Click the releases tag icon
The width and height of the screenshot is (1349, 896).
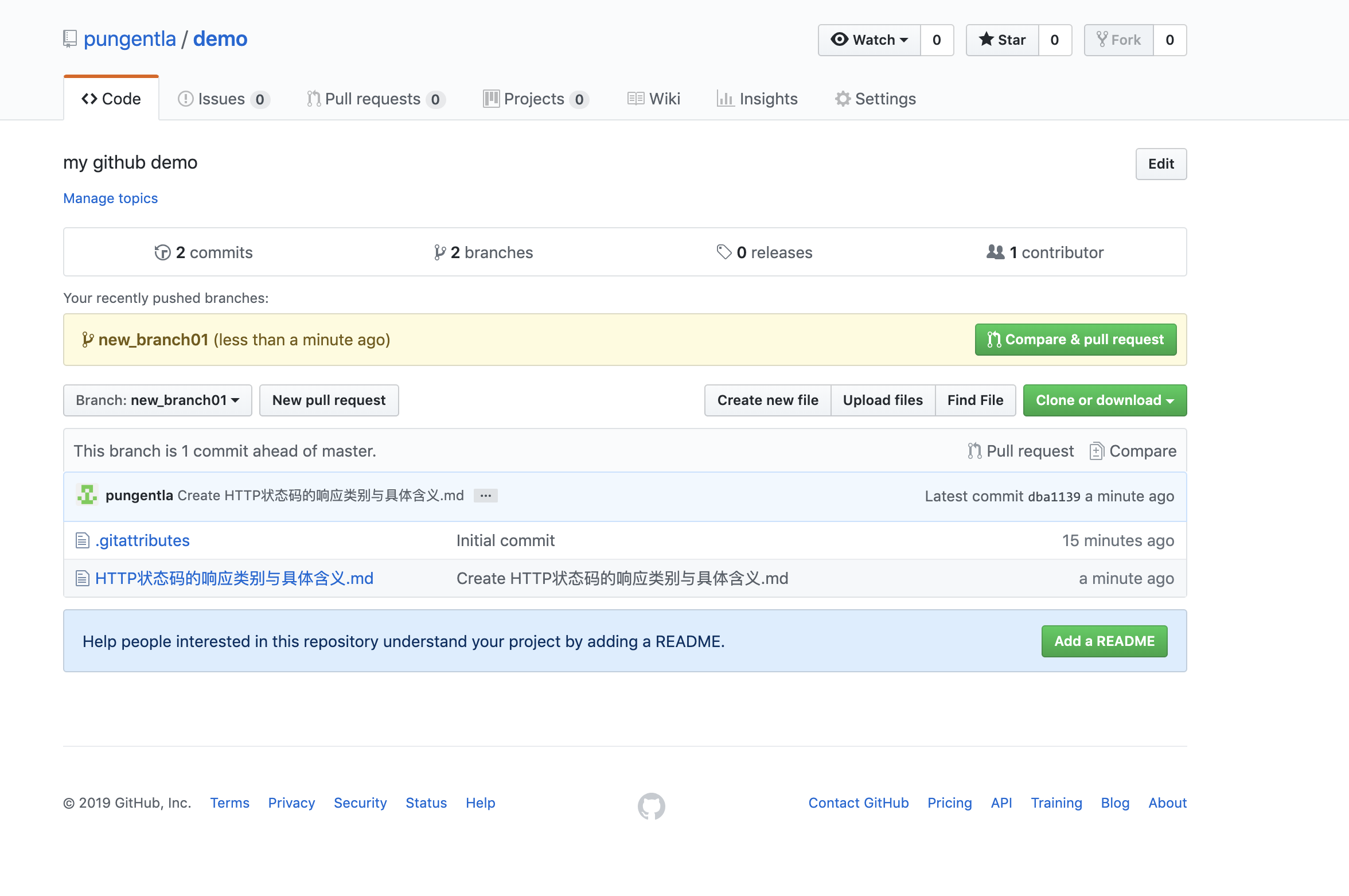point(724,252)
